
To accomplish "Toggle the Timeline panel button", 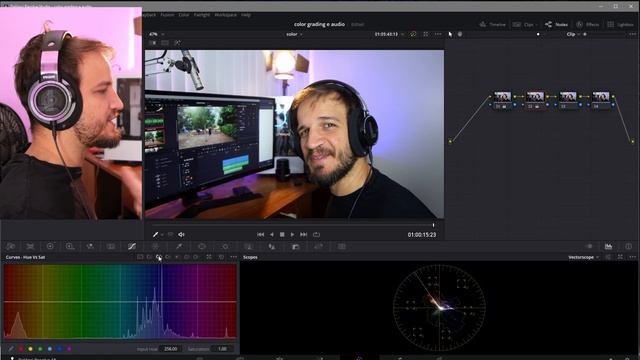I will [x=493, y=24].
